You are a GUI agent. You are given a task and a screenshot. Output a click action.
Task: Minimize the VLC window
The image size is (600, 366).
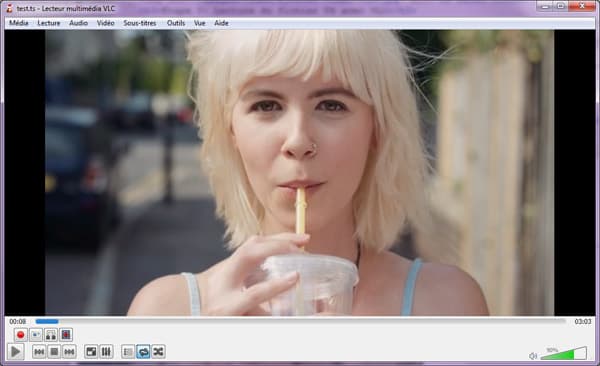[546, 6]
